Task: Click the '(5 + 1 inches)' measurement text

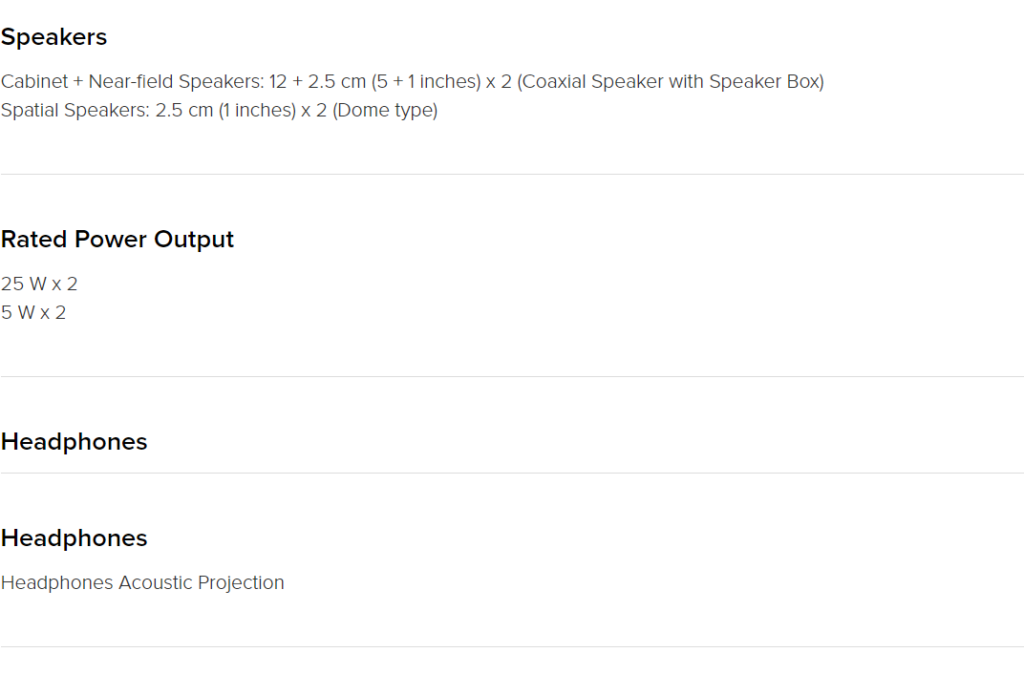Action: click(x=426, y=82)
